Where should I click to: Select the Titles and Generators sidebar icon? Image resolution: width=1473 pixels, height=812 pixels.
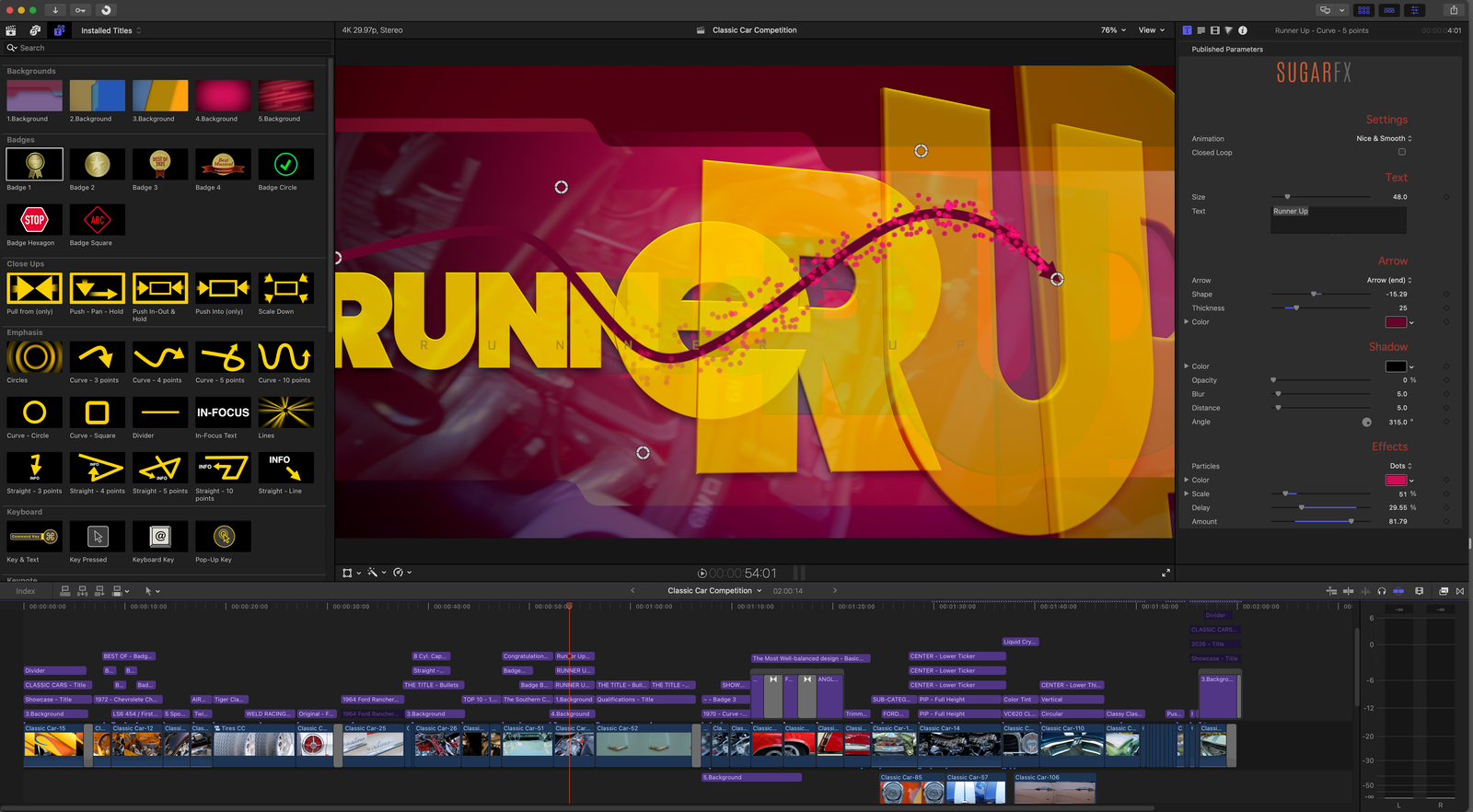[x=59, y=30]
